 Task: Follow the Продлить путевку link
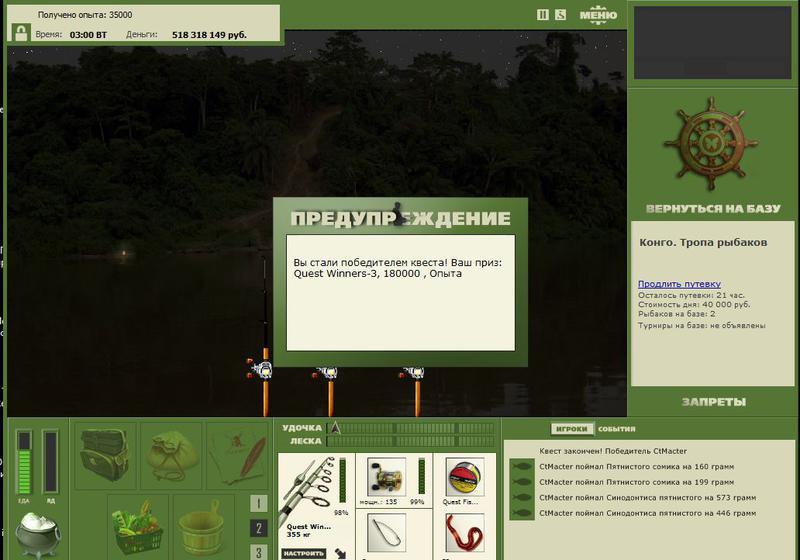tap(679, 284)
